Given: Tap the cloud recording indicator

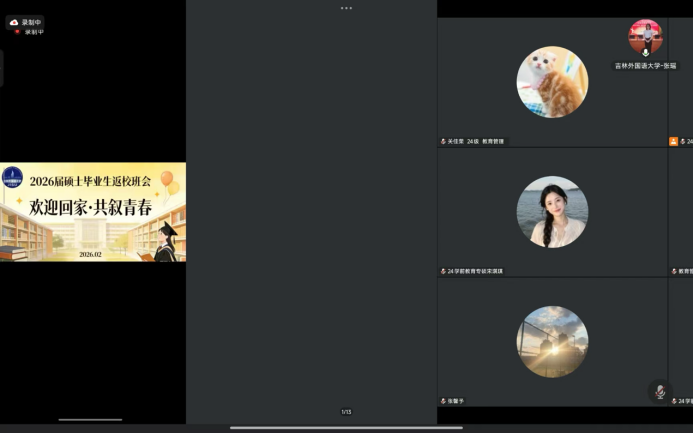Looking at the screenshot, I should tap(26, 22).
